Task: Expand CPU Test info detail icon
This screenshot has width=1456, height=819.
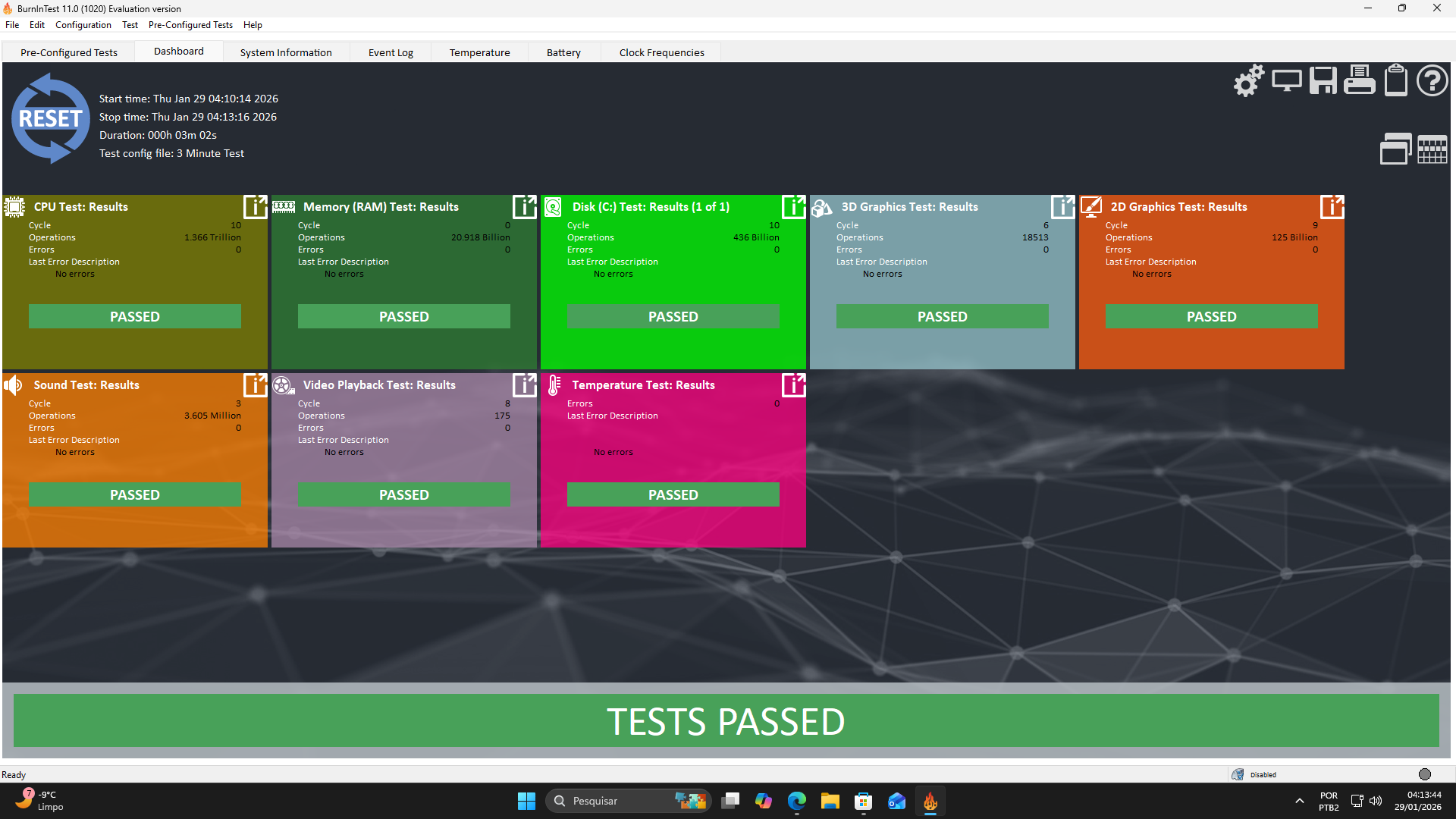Action: click(x=255, y=206)
